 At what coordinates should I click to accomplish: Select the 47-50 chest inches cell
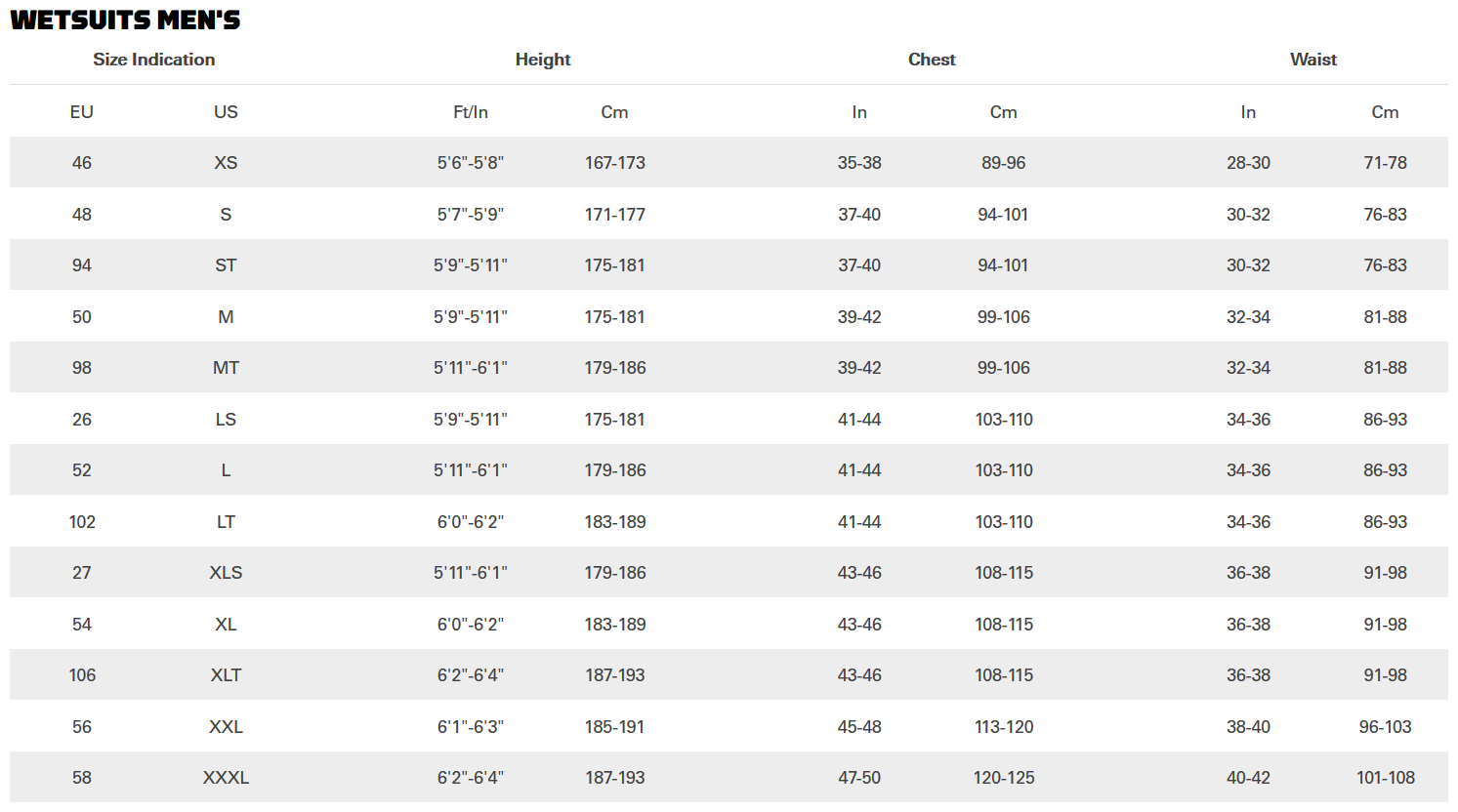859,778
